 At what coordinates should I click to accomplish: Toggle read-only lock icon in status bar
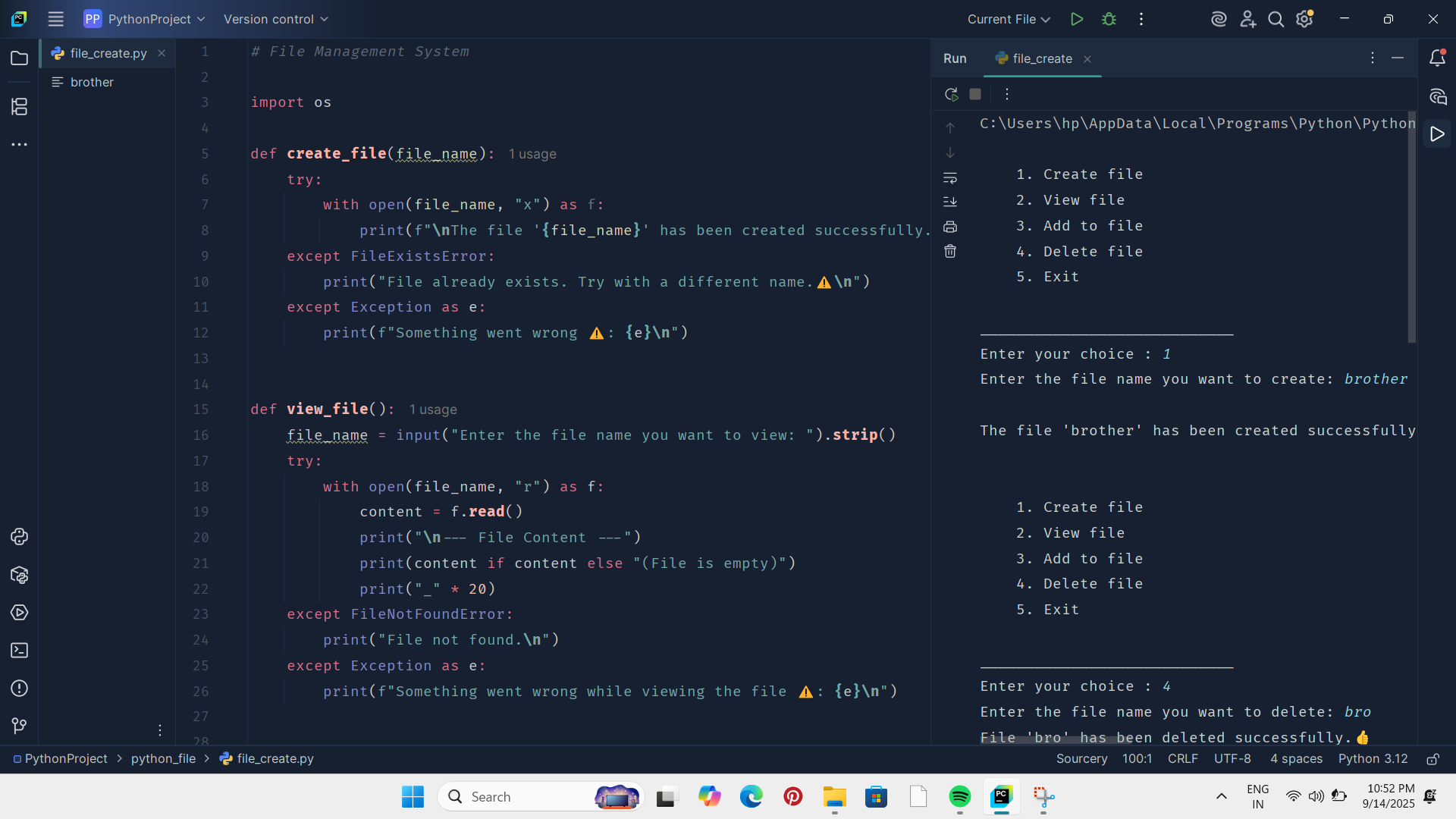[x=1432, y=759]
